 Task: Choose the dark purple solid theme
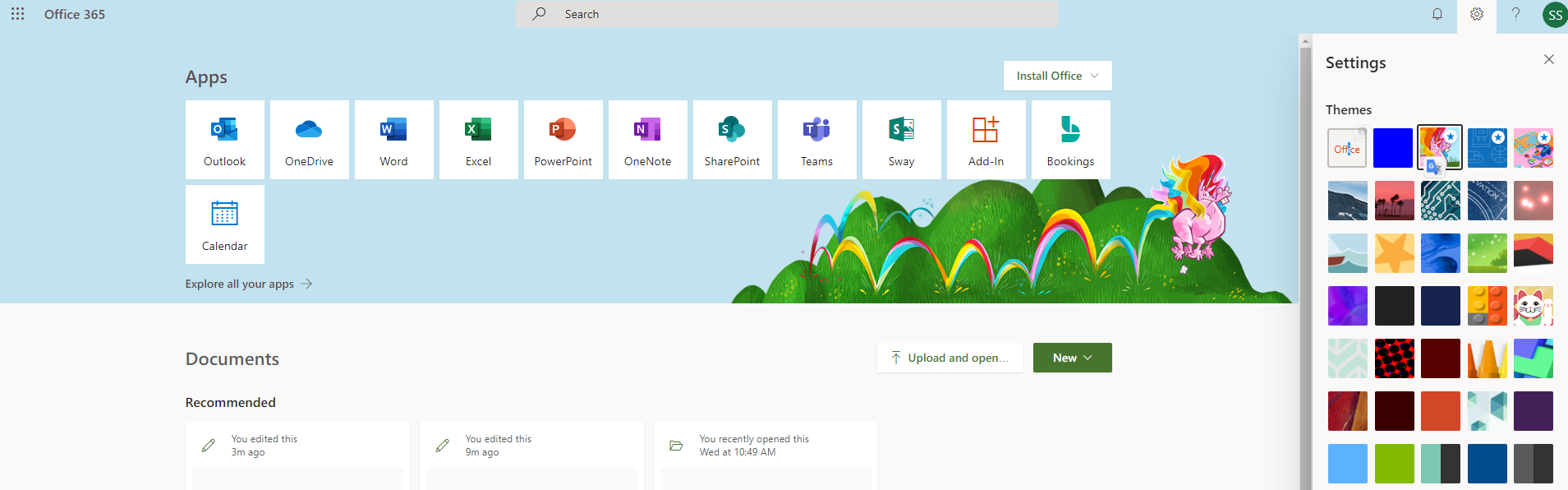[x=1534, y=411]
